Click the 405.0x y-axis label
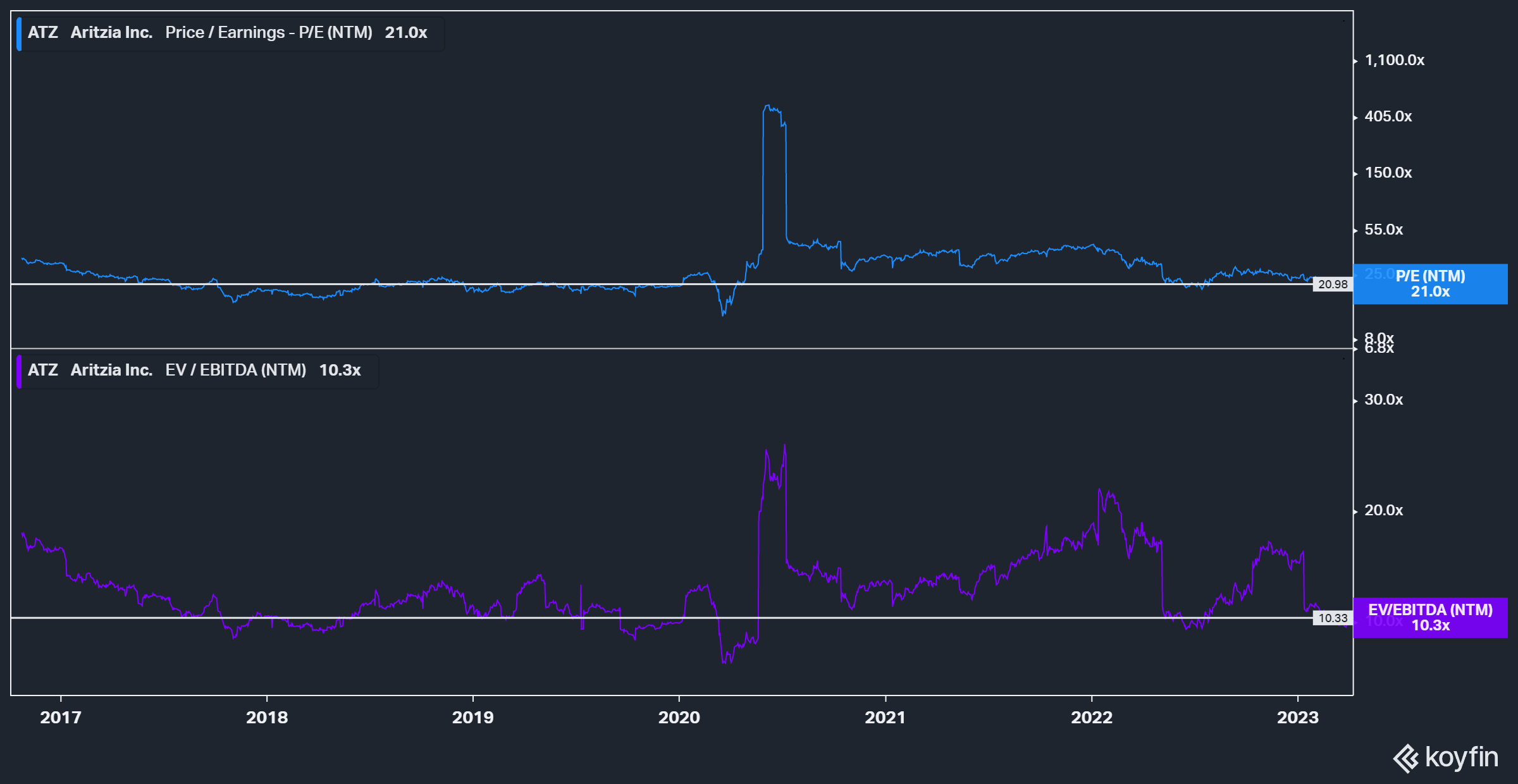The height and width of the screenshot is (784, 1518). pyautogui.click(x=1388, y=117)
